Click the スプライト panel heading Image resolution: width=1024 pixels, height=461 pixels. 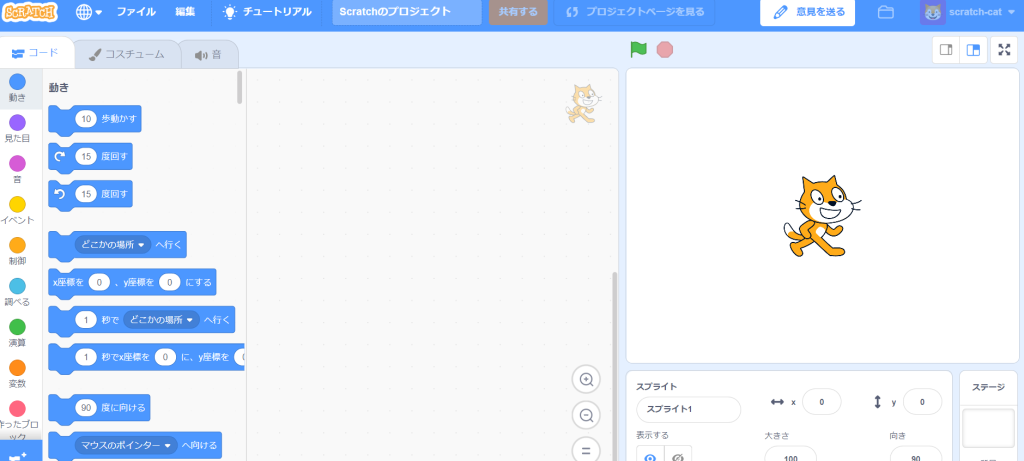tap(656, 387)
